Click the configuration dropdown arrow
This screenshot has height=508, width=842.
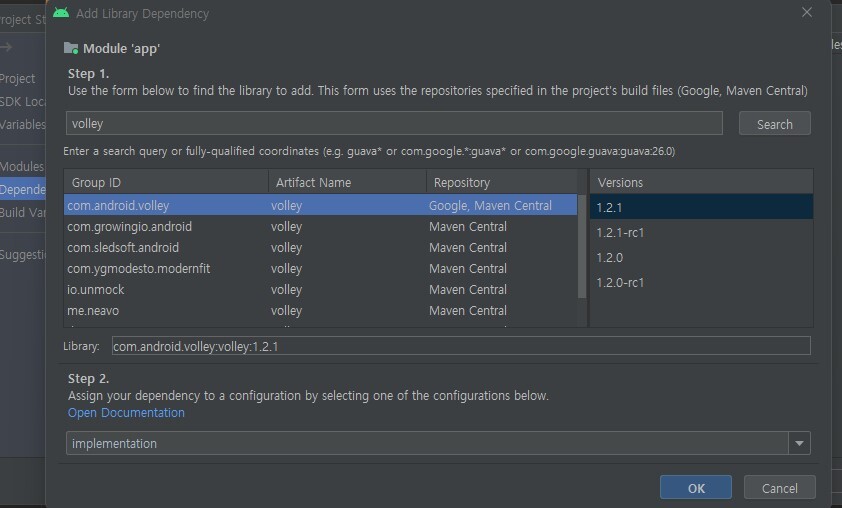click(x=799, y=444)
